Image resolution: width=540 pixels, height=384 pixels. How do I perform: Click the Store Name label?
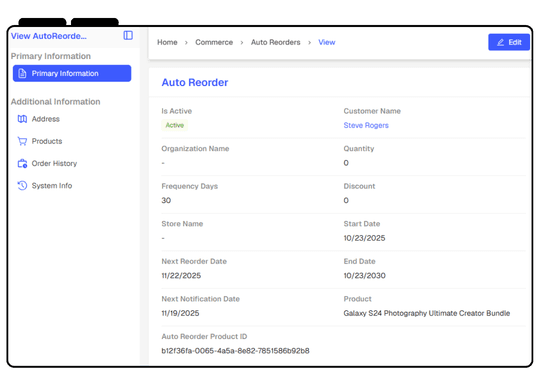click(x=182, y=224)
